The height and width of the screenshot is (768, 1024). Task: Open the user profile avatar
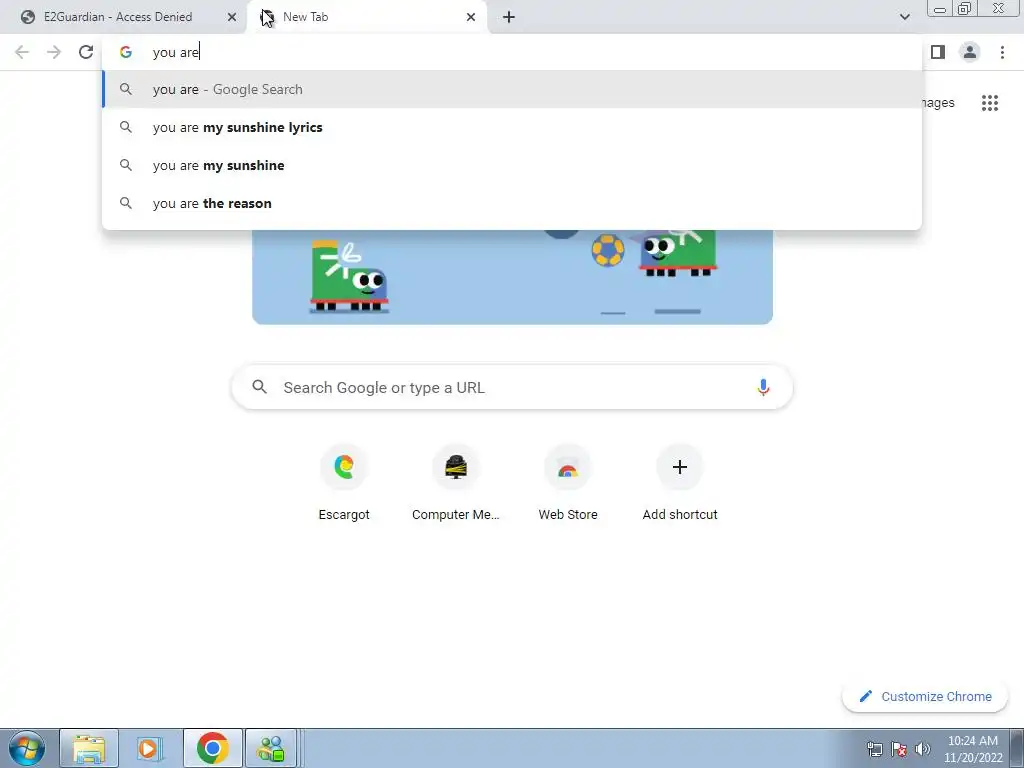pyautogui.click(x=970, y=52)
